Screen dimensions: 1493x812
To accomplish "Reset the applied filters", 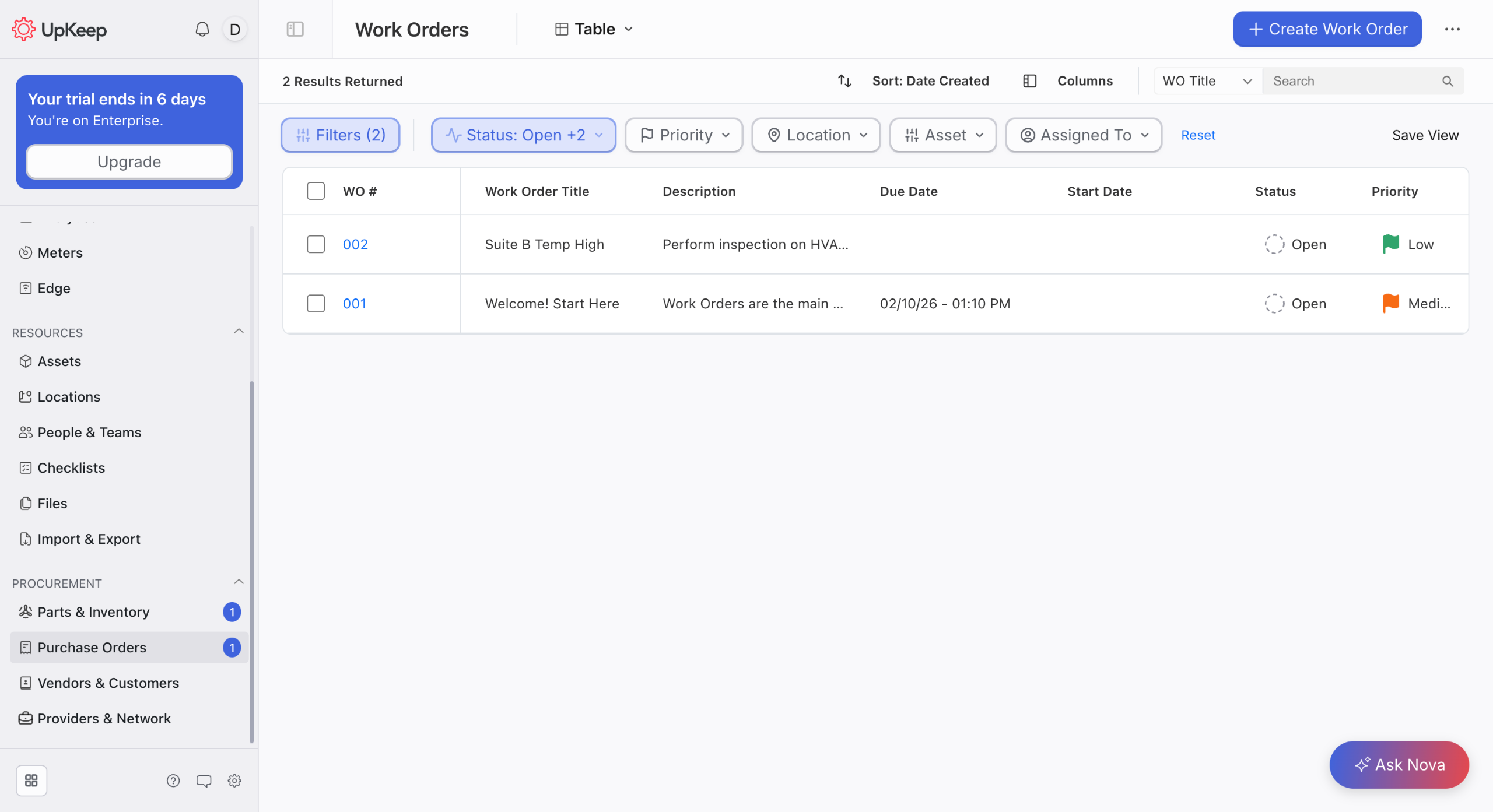I will point(1198,135).
